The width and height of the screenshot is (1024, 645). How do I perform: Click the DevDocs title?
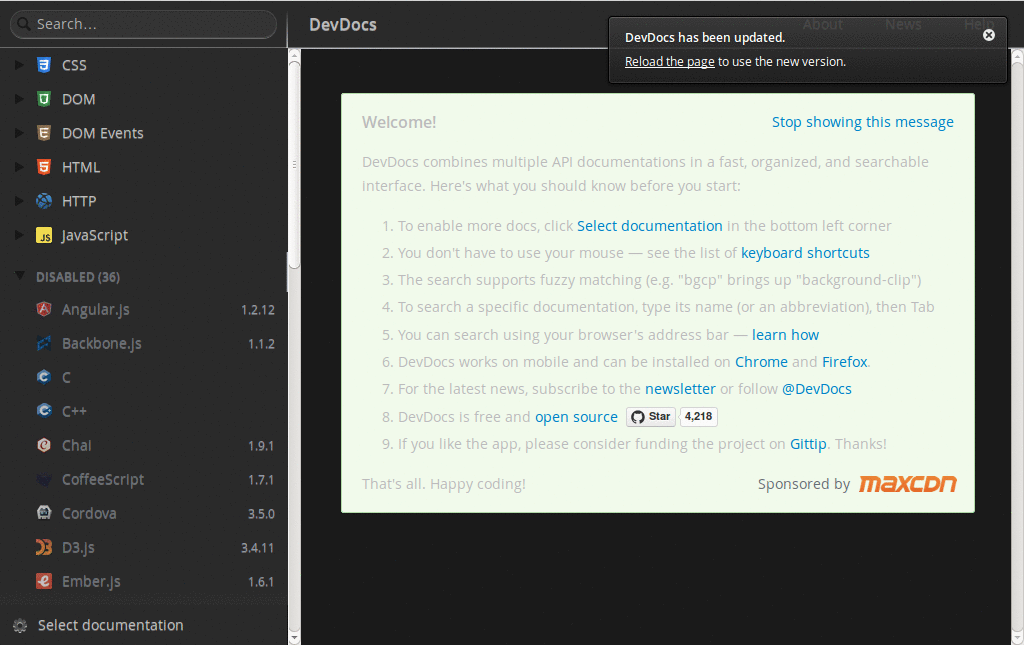tap(343, 25)
